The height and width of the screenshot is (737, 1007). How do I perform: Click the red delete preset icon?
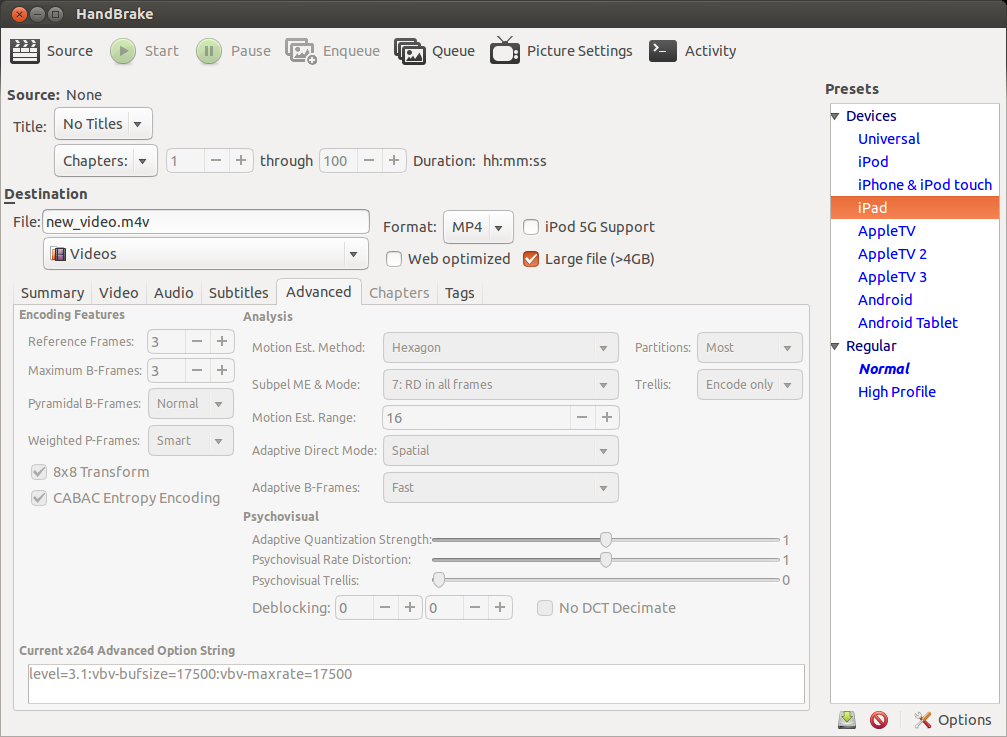[879, 720]
